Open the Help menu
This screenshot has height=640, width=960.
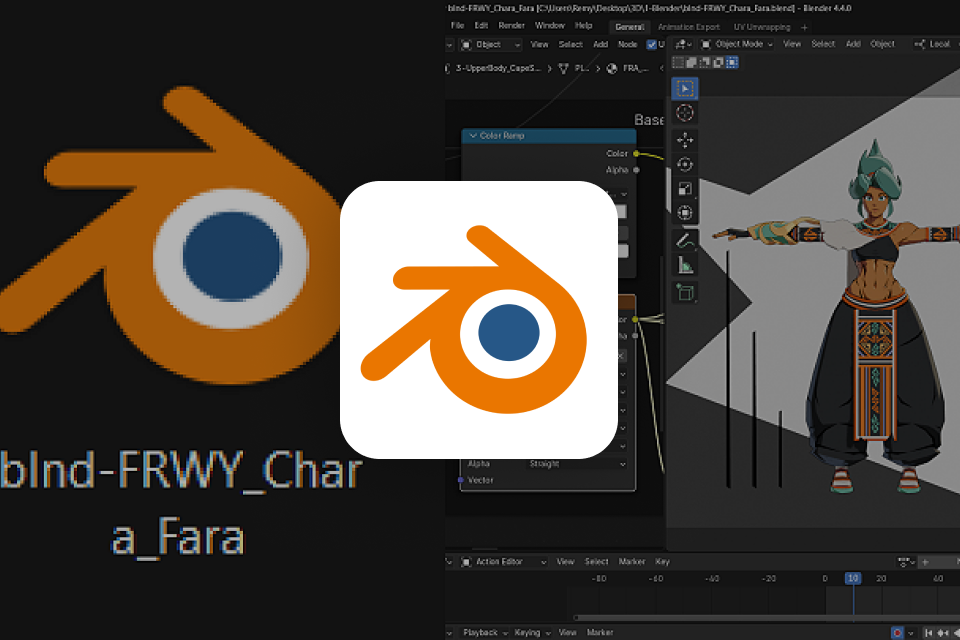point(583,26)
